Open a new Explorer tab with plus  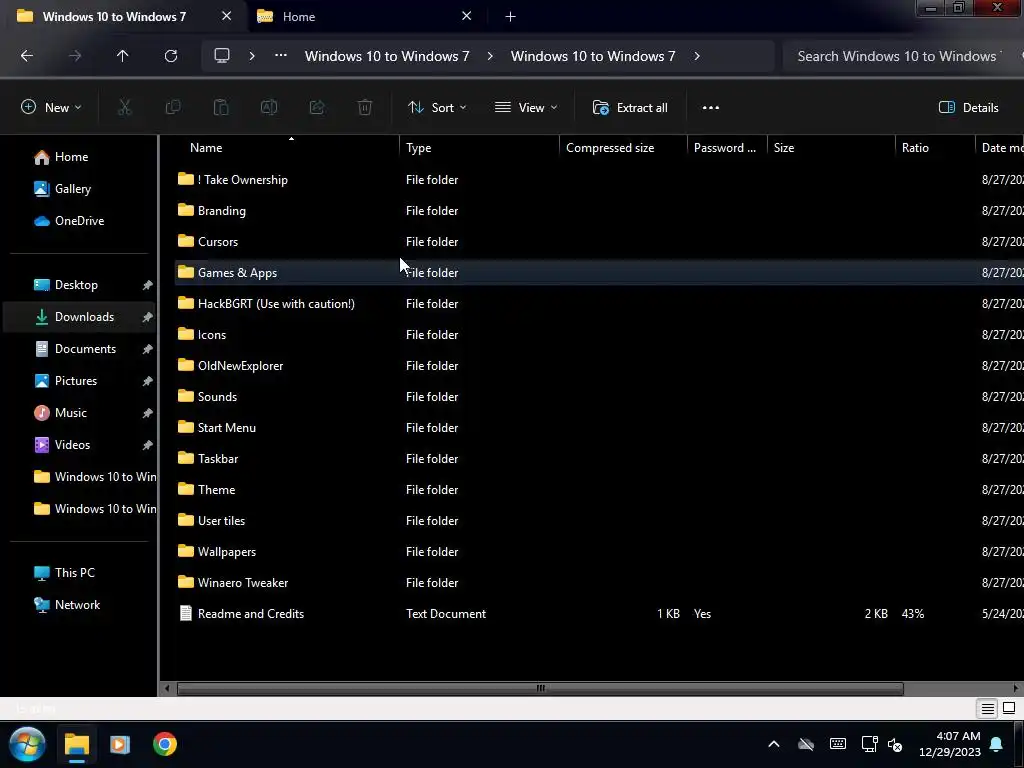click(x=511, y=17)
